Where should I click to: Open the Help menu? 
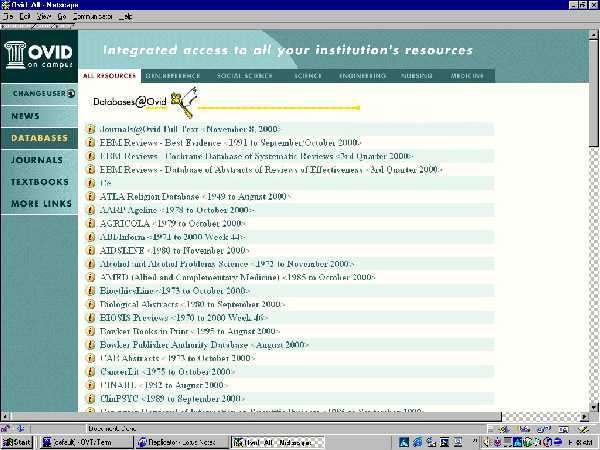126,16
